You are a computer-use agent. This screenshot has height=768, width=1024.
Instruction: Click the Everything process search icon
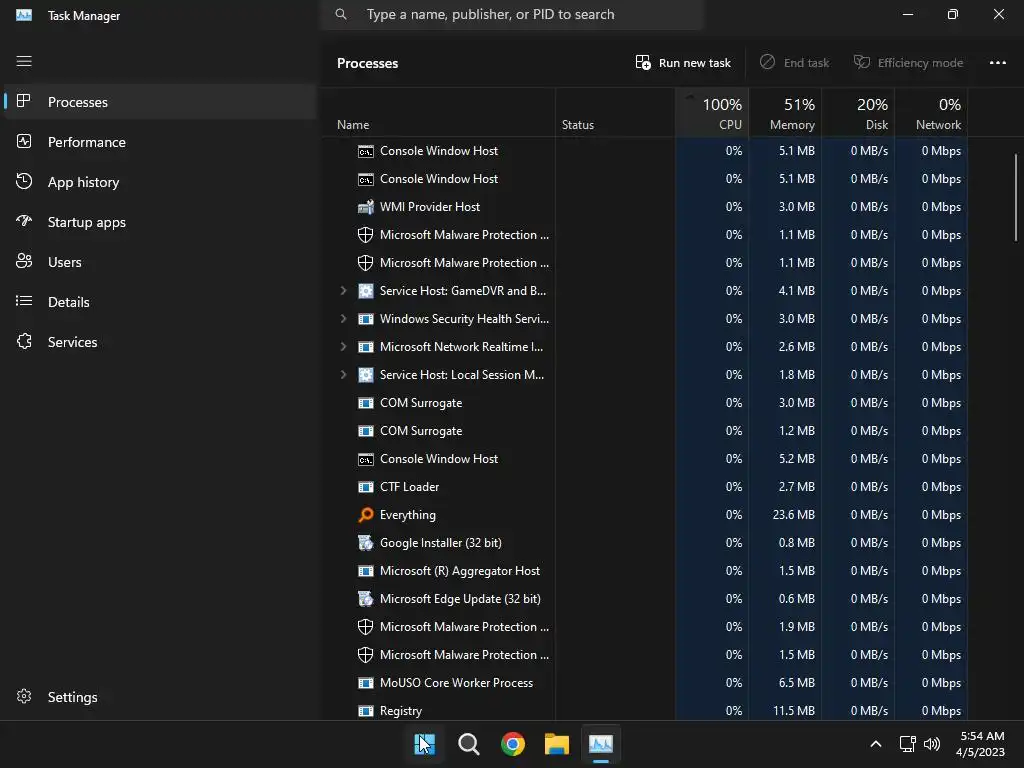point(366,515)
